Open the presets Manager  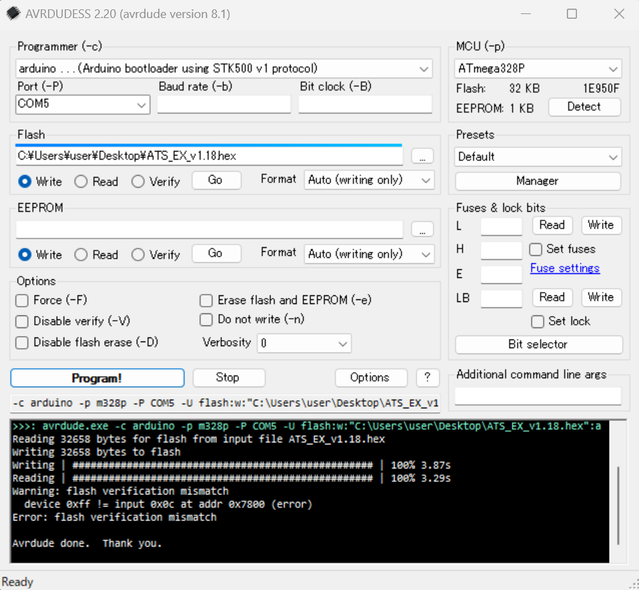pyautogui.click(x=538, y=181)
